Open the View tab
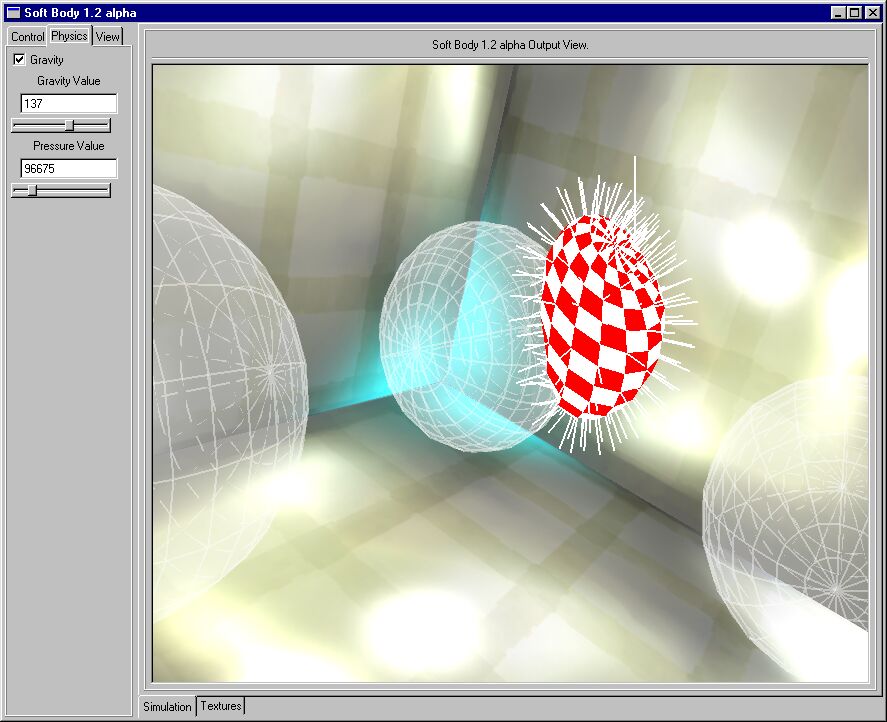The image size is (887, 722). (107, 37)
